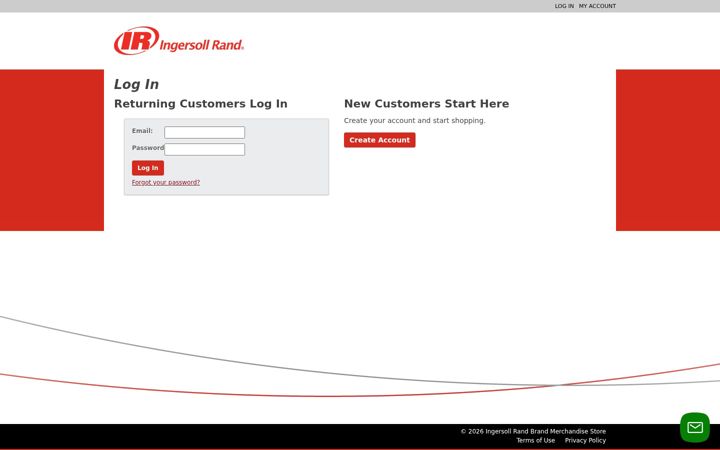This screenshot has width=720, height=450.
Task: Select the 2026 copyright notice text
Action: pyautogui.click(x=533, y=431)
